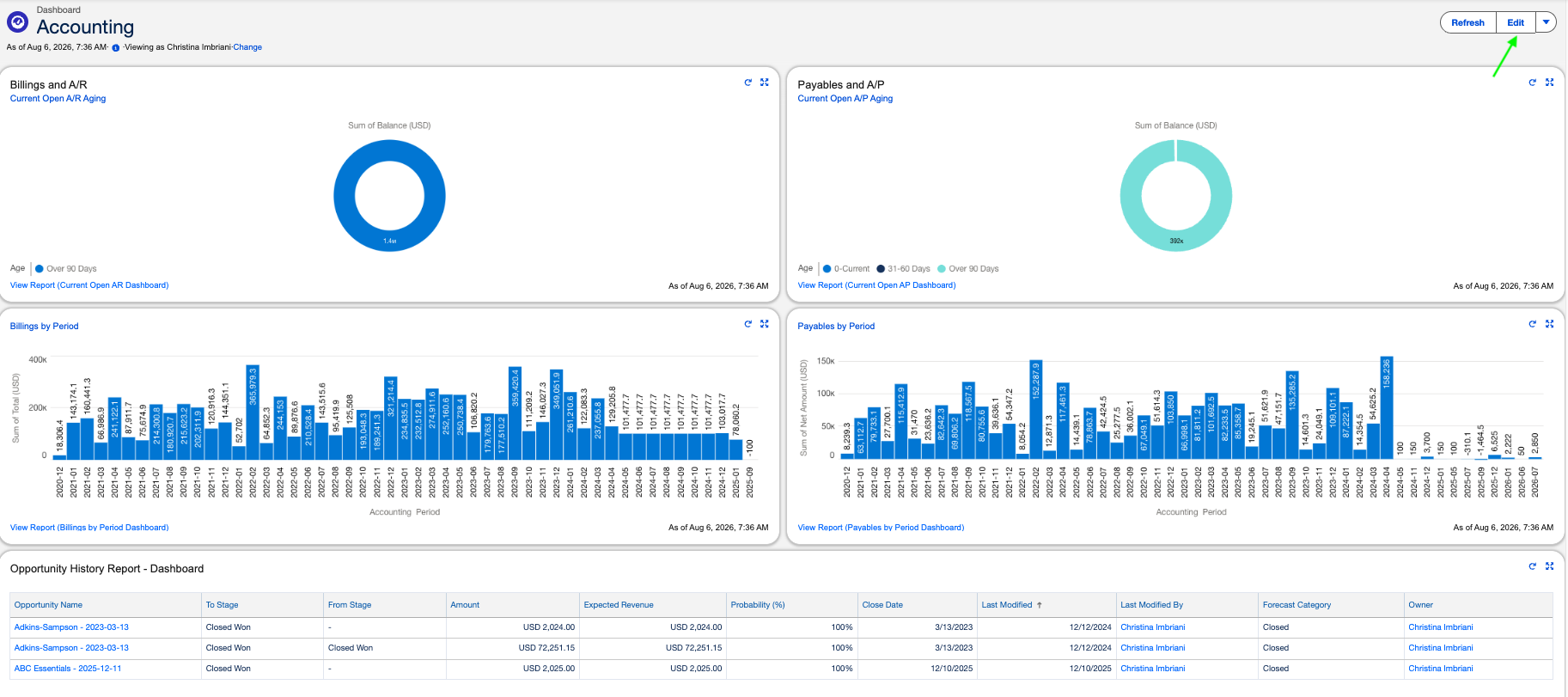Expand the Opportunity History Report widget

tap(1550, 566)
